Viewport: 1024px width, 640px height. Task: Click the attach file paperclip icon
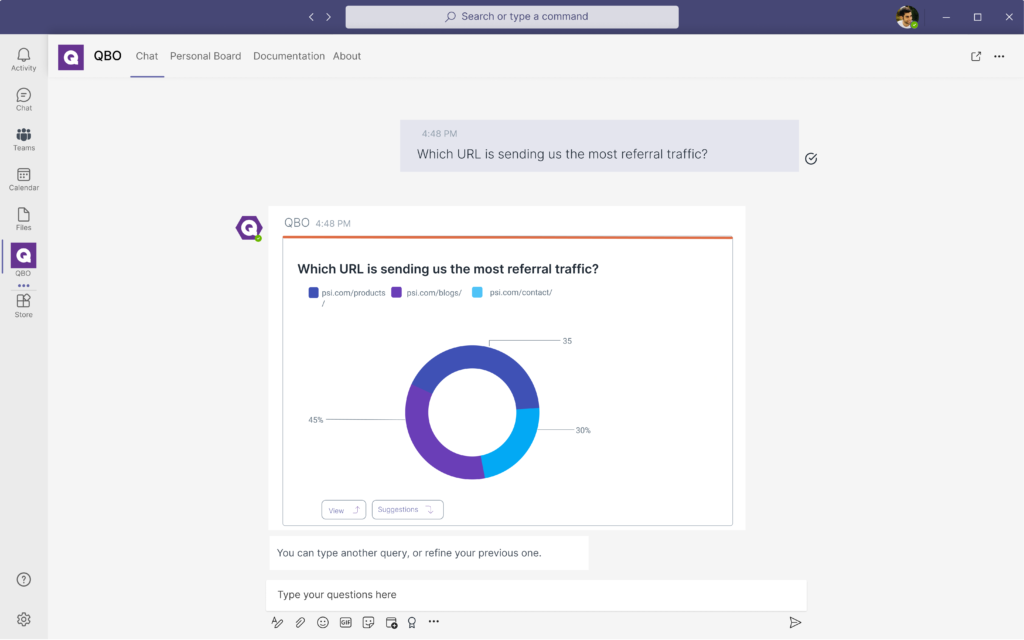[x=300, y=622]
